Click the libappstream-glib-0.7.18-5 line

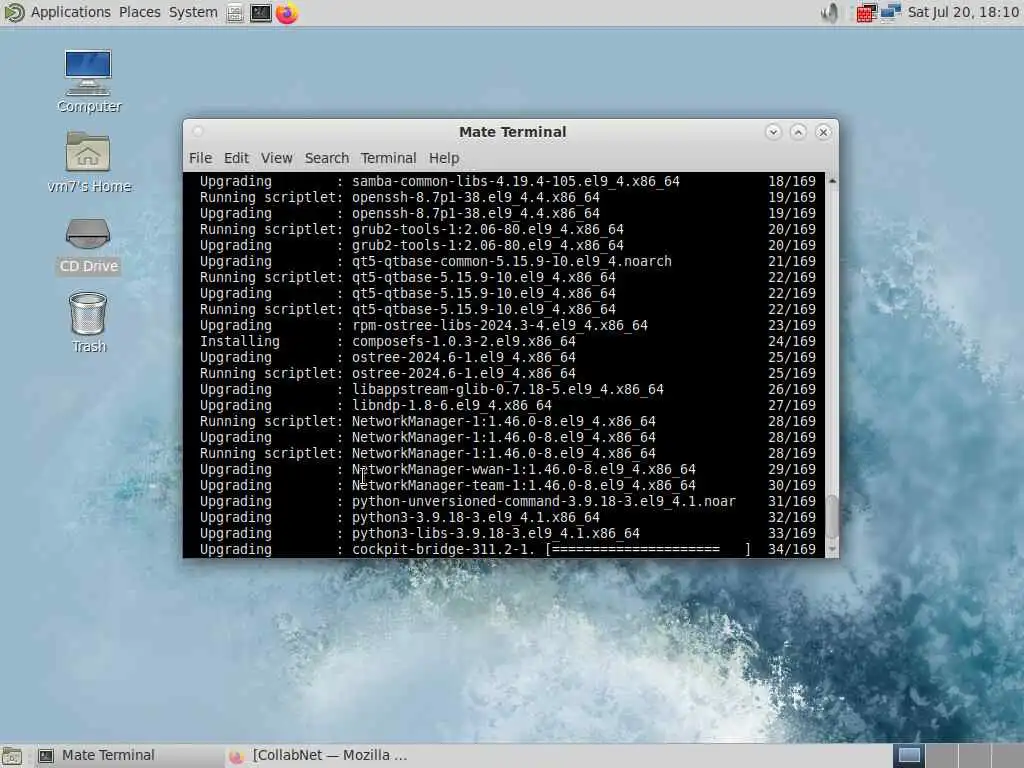[x=507, y=389]
